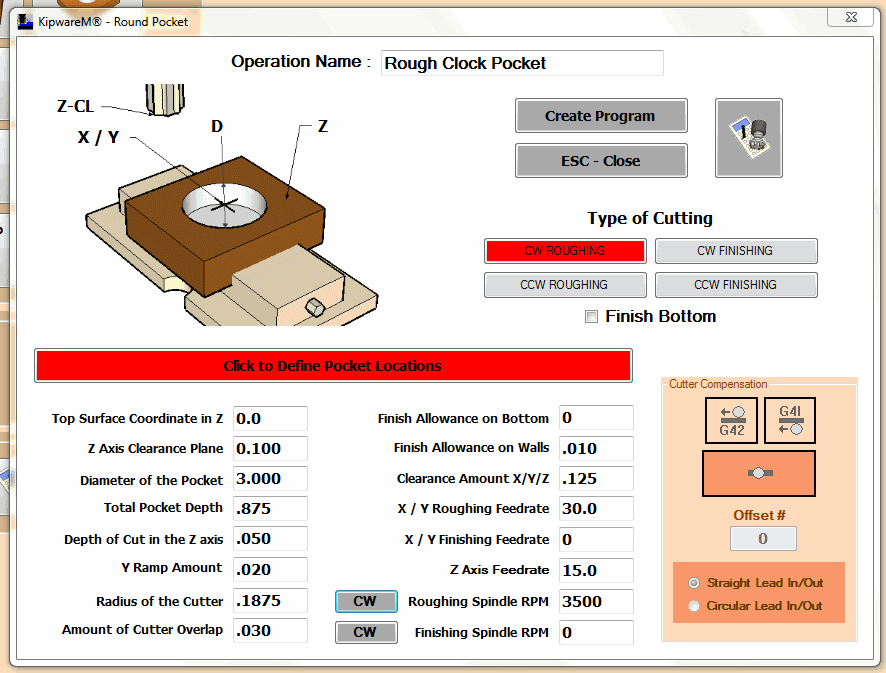Choose CCW ROUGHING cutting type
Viewport: 886px width, 673px height.
pos(565,285)
